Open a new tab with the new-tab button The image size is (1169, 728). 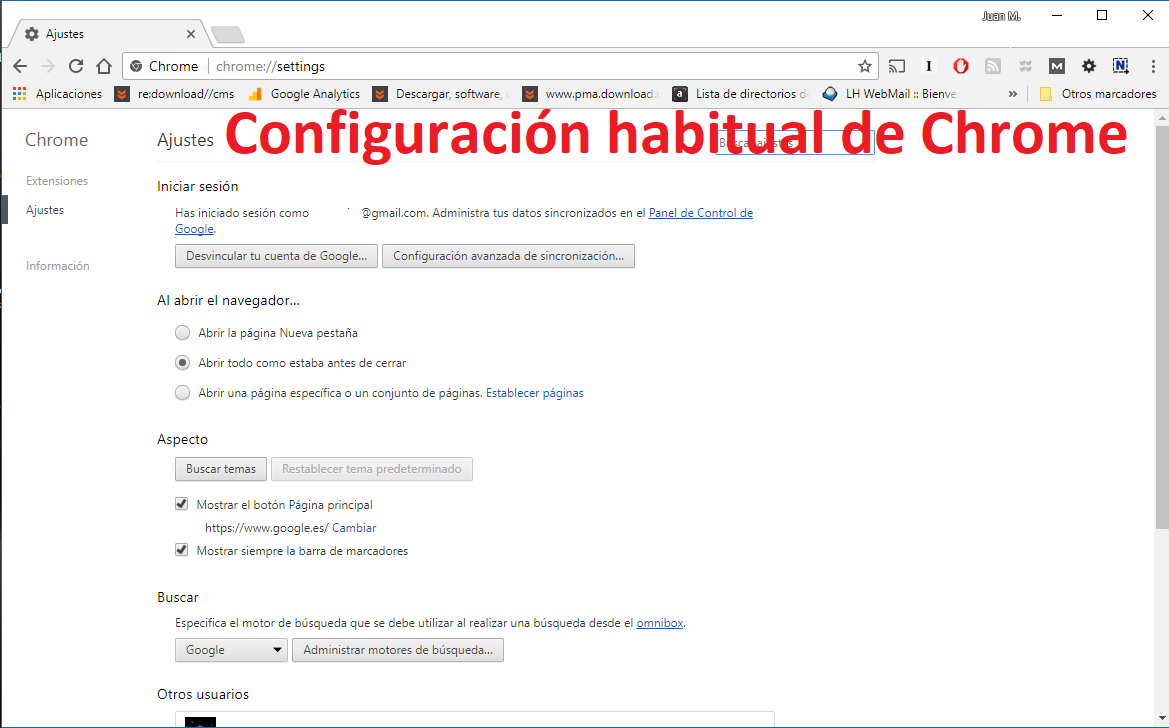point(227,34)
